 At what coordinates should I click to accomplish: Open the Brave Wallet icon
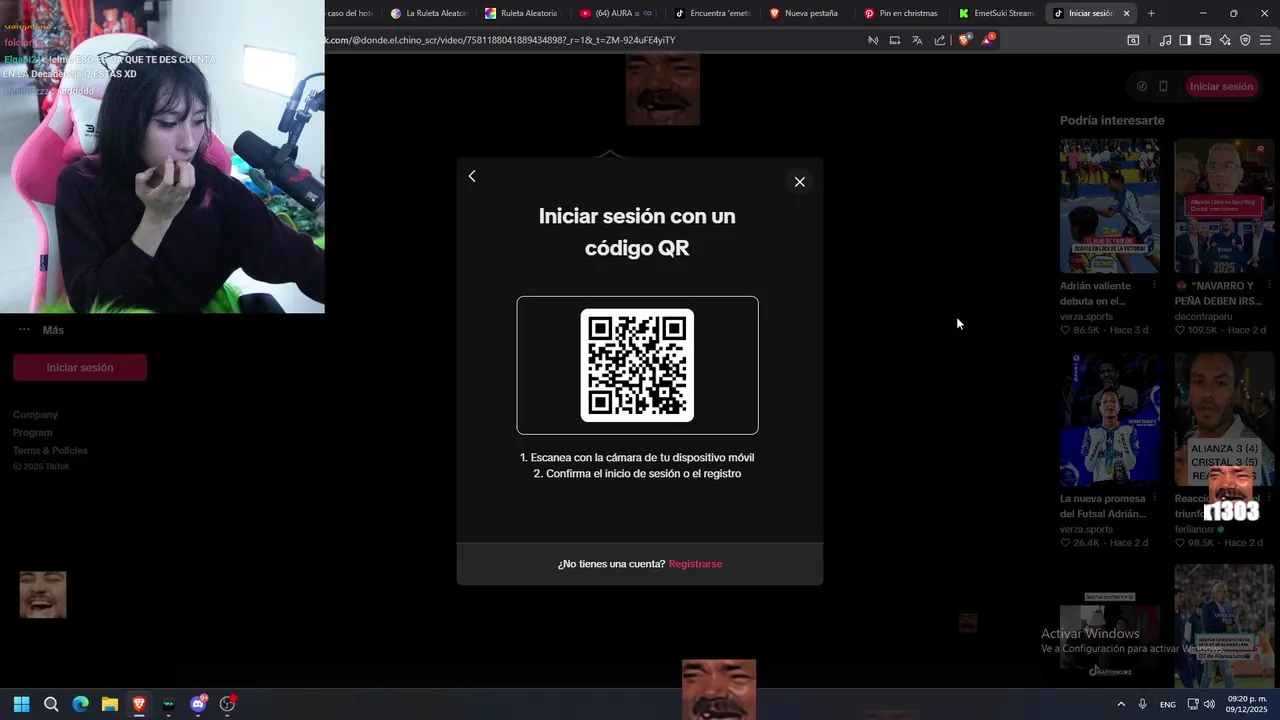point(1205,40)
